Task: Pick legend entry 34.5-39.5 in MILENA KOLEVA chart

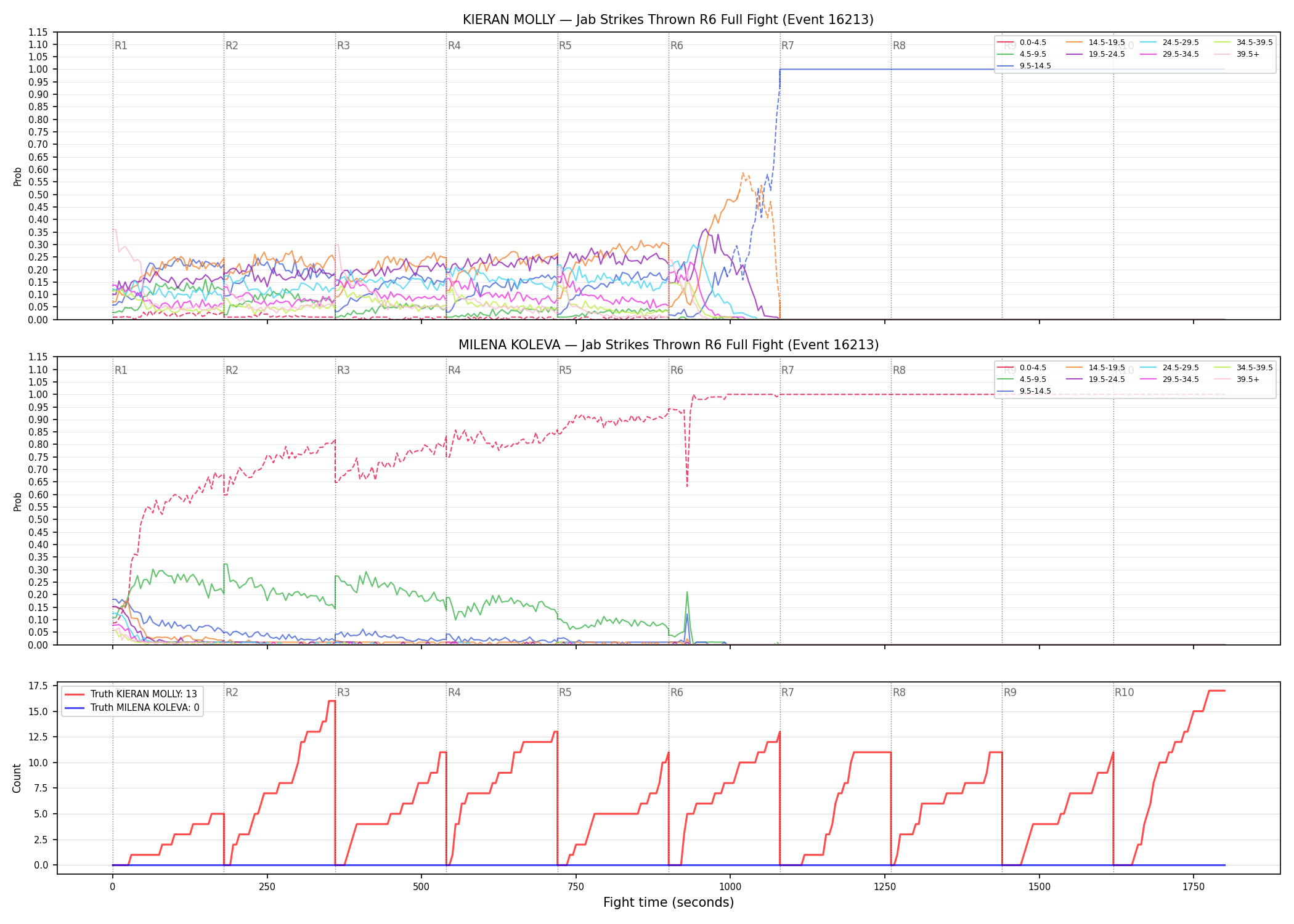Action: (x=1243, y=368)
